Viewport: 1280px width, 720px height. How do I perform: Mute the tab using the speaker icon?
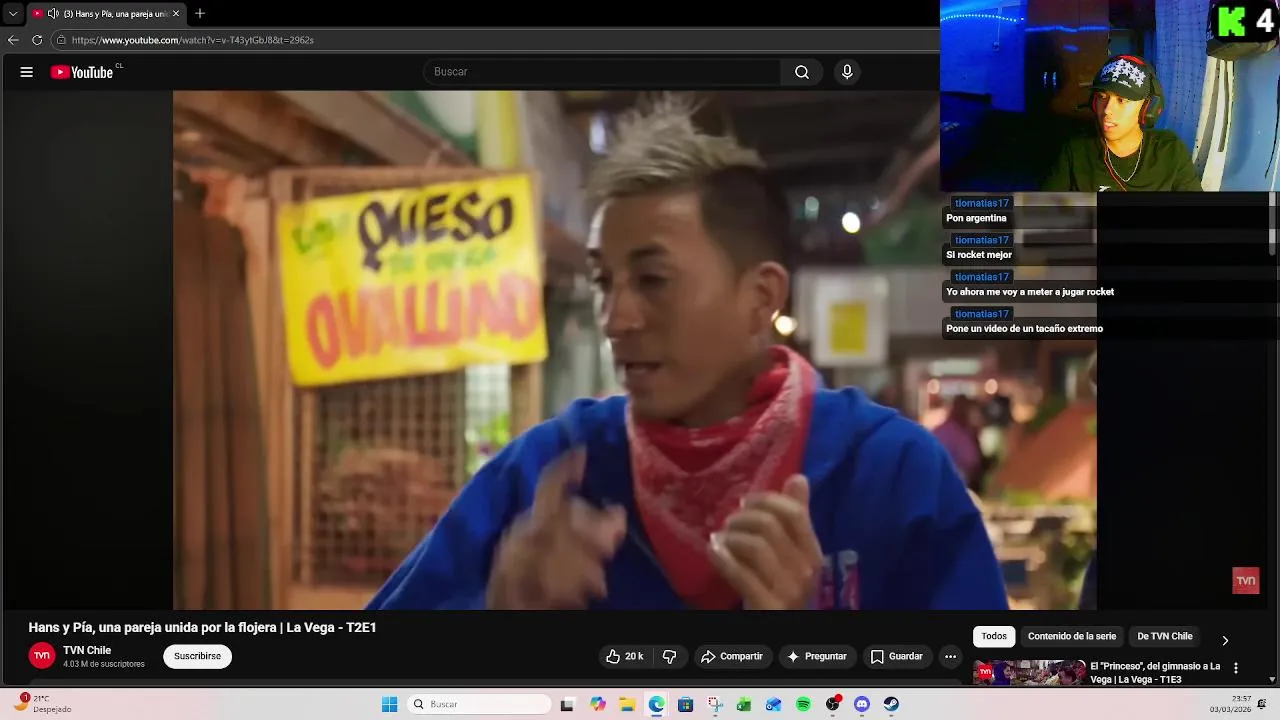pos(53,13)
